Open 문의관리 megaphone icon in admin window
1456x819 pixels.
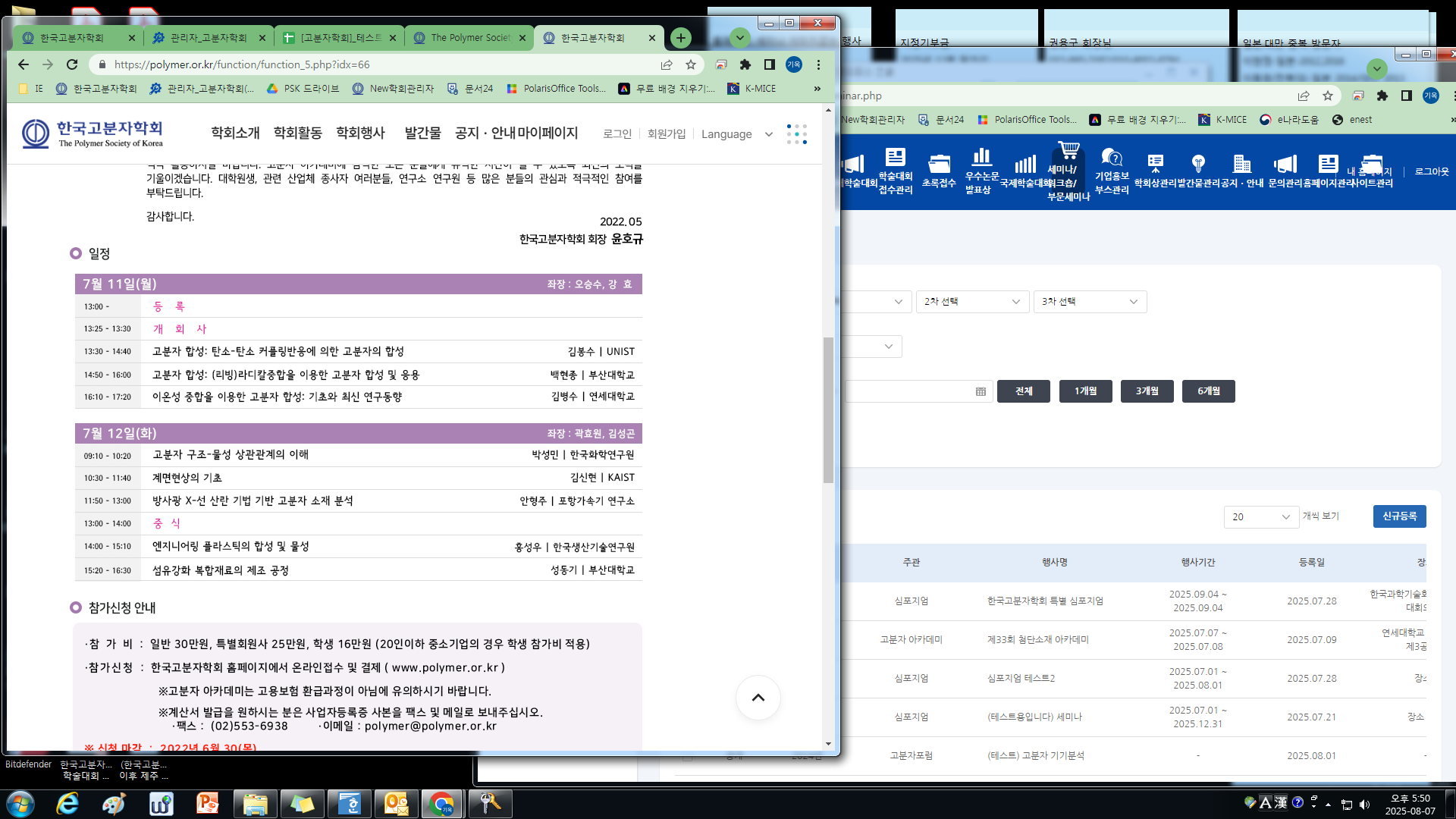(1285, 171)
